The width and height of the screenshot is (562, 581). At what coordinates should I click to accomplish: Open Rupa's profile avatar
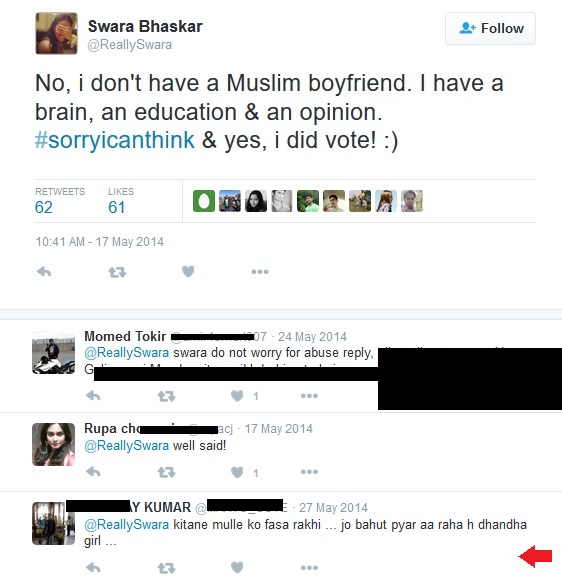(x=54, y=444)
